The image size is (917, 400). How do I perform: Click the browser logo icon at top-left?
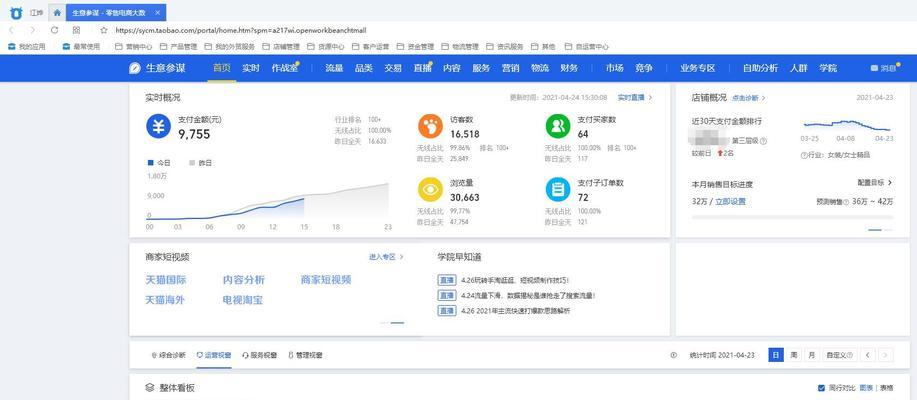16,12
